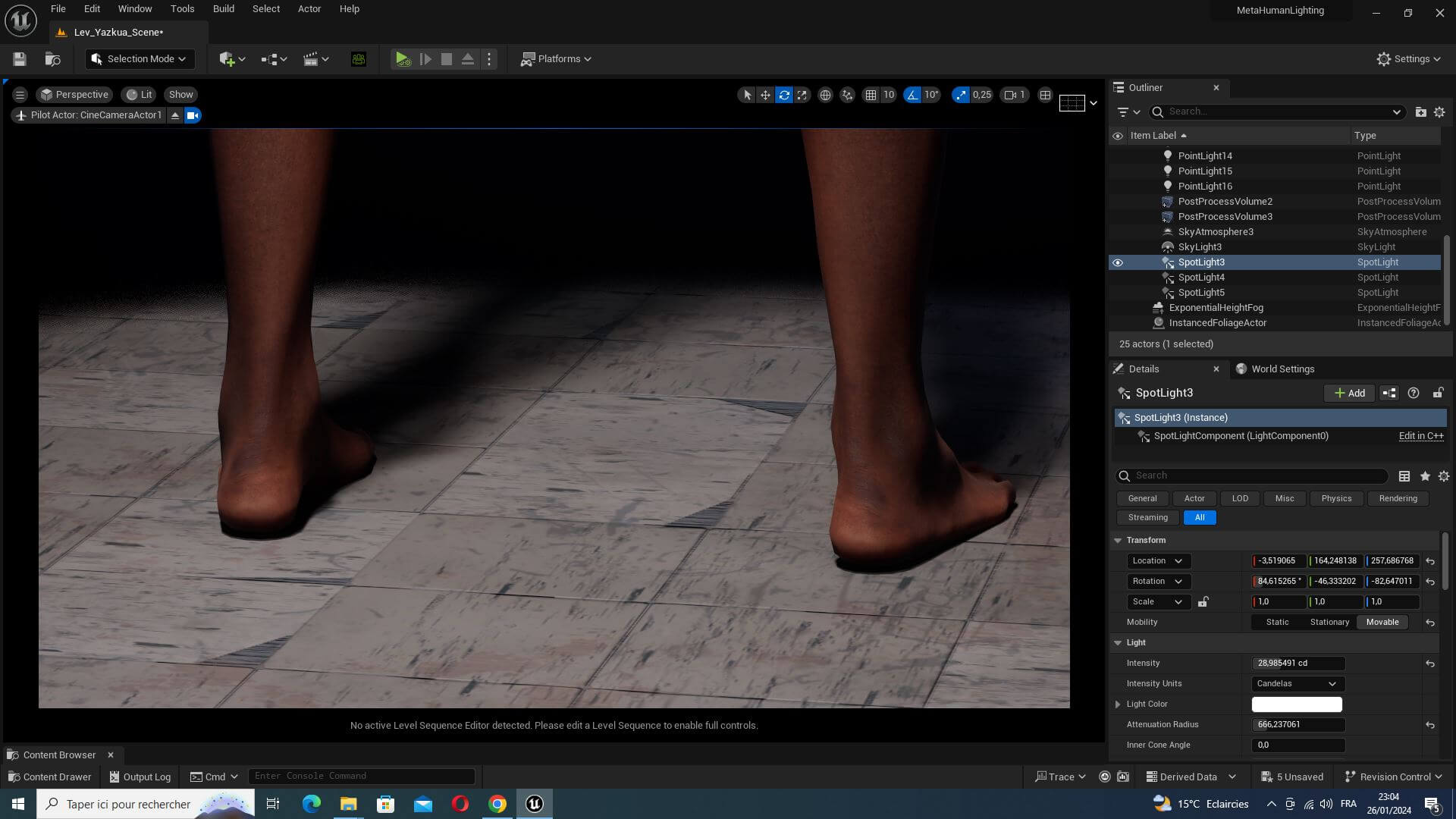
Task: Switch to the World Settings tab
Action: pos(1282,369)
